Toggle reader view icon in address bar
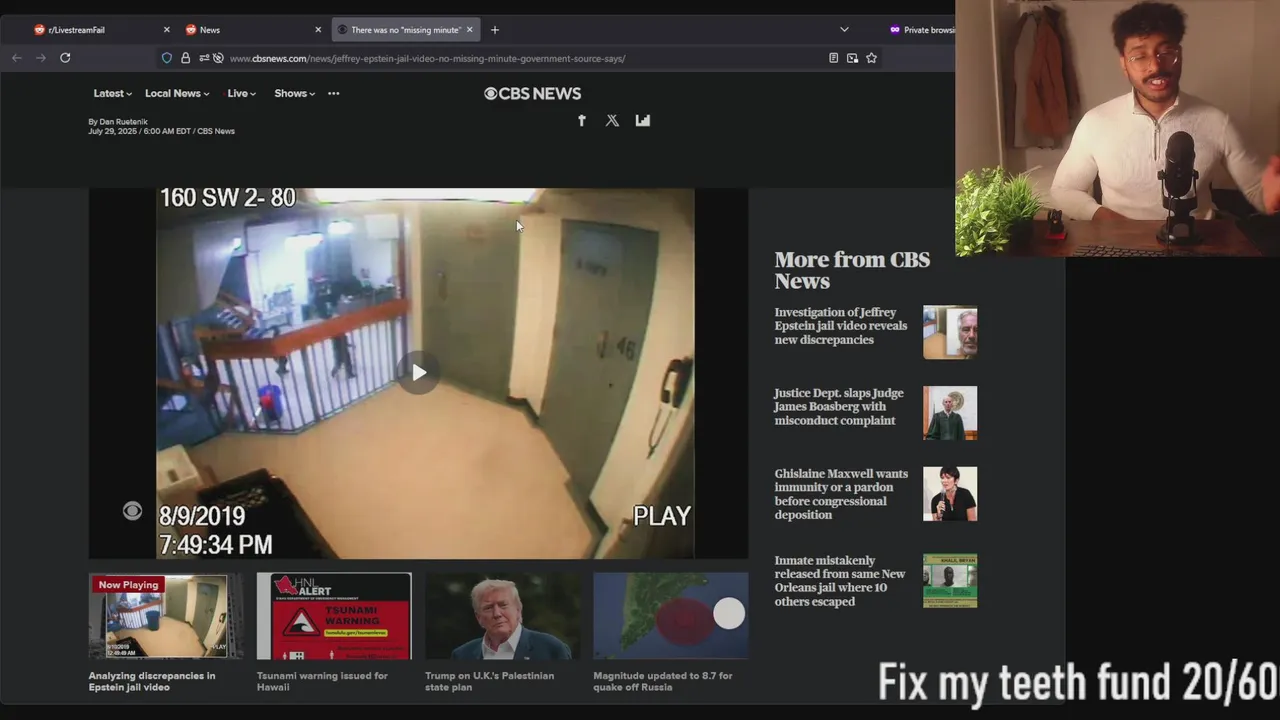The height and width of the screenshot is (720, 1280). pyautogui.click(x=833, y=58)
